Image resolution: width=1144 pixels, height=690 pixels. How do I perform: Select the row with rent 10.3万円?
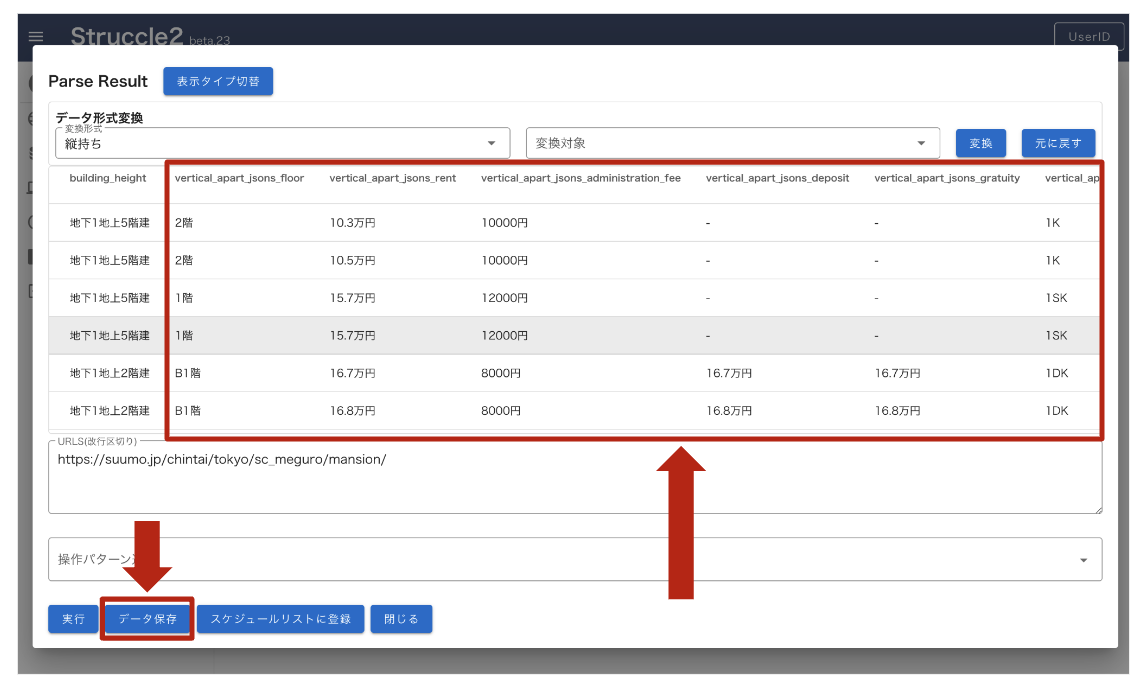(353, 223)
